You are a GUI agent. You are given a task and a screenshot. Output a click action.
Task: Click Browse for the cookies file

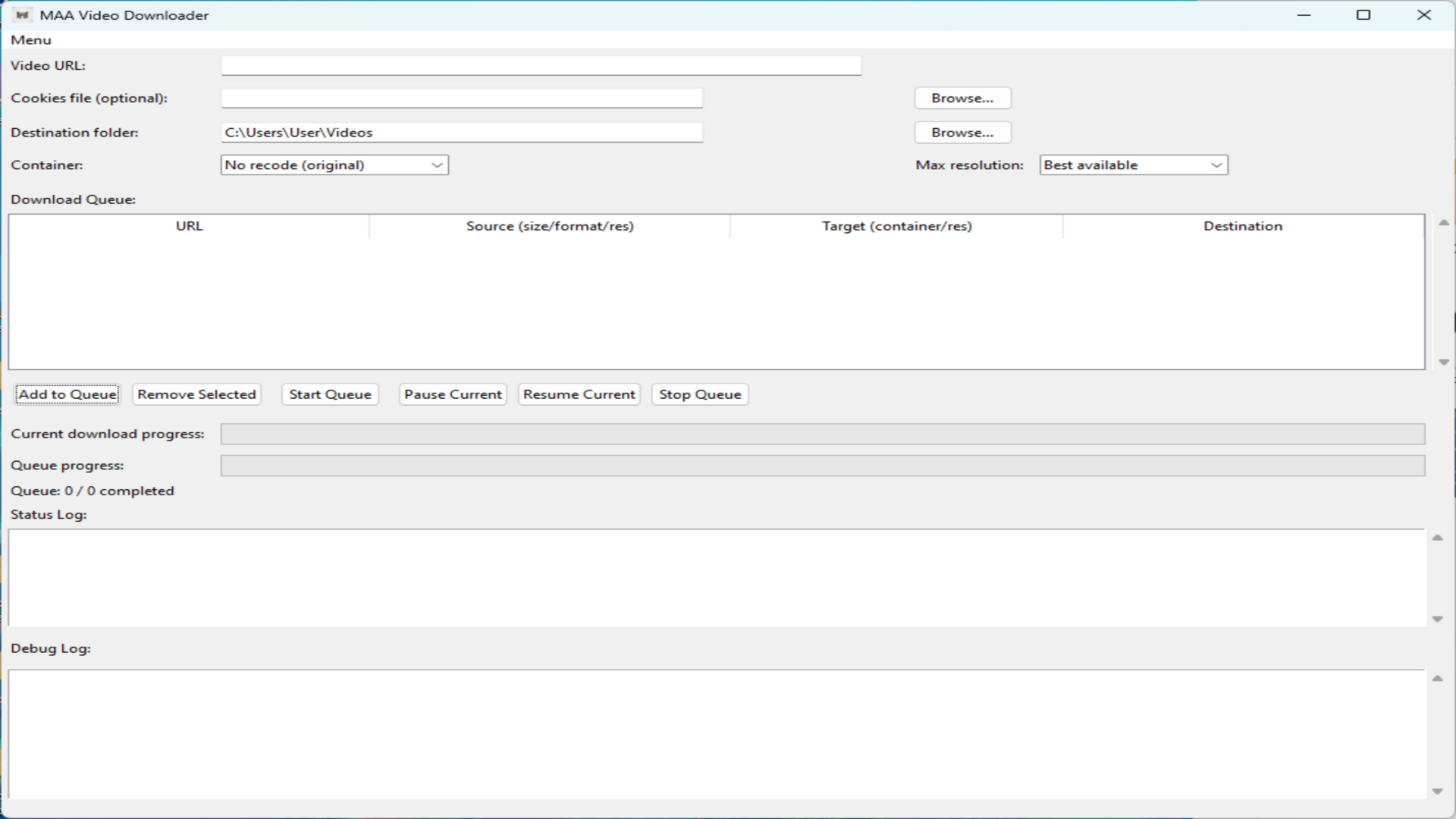pos(962,98)
